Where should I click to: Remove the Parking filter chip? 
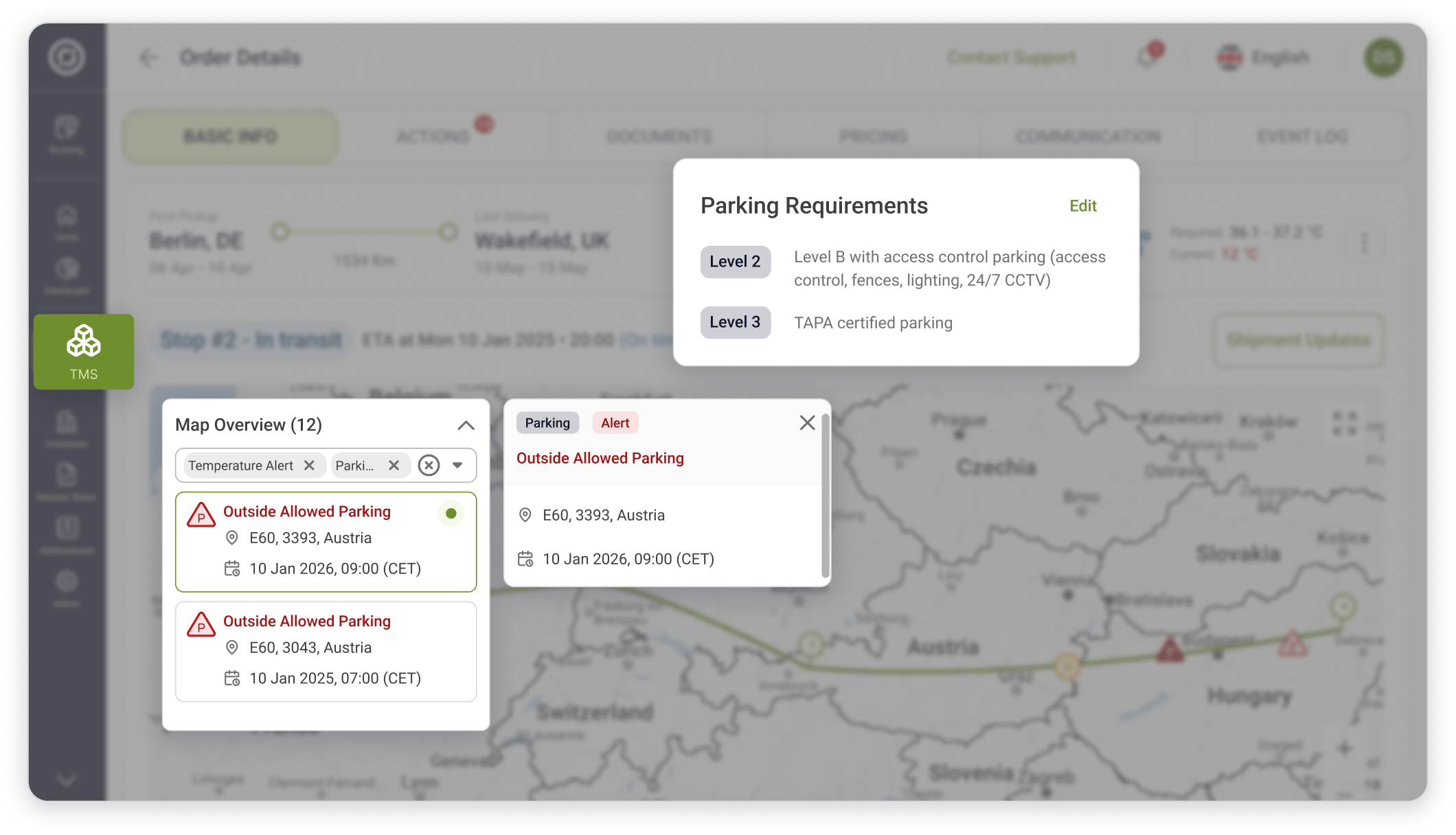pos(394,466)
